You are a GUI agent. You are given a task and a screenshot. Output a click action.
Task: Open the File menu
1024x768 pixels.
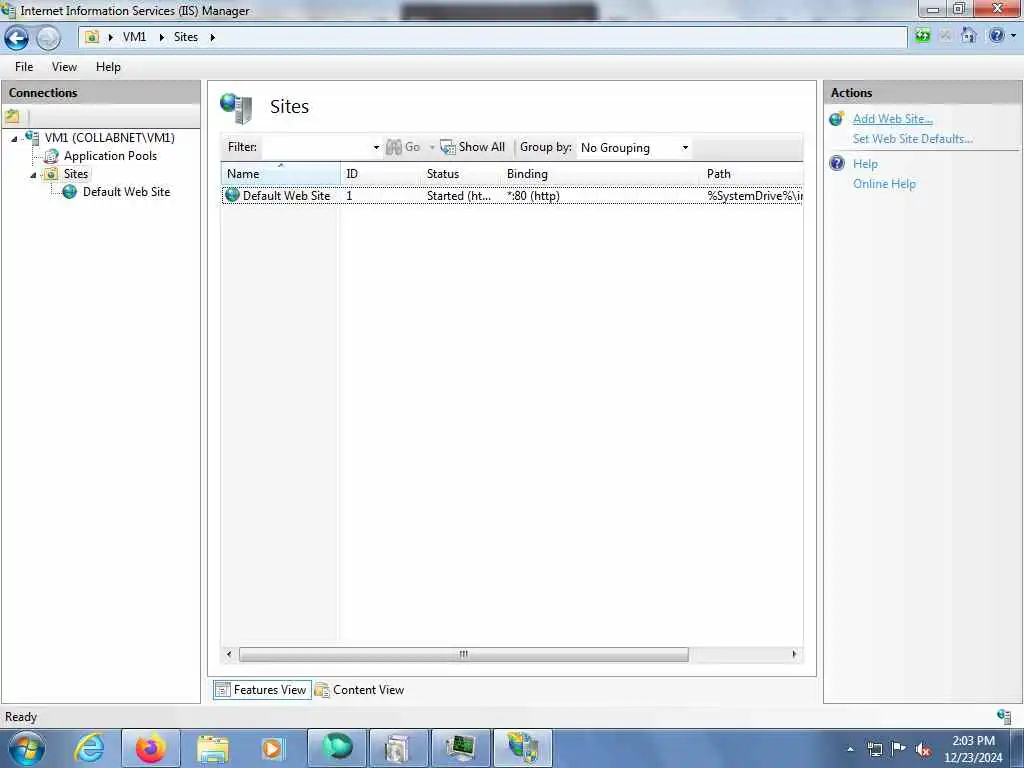[24, 67]
